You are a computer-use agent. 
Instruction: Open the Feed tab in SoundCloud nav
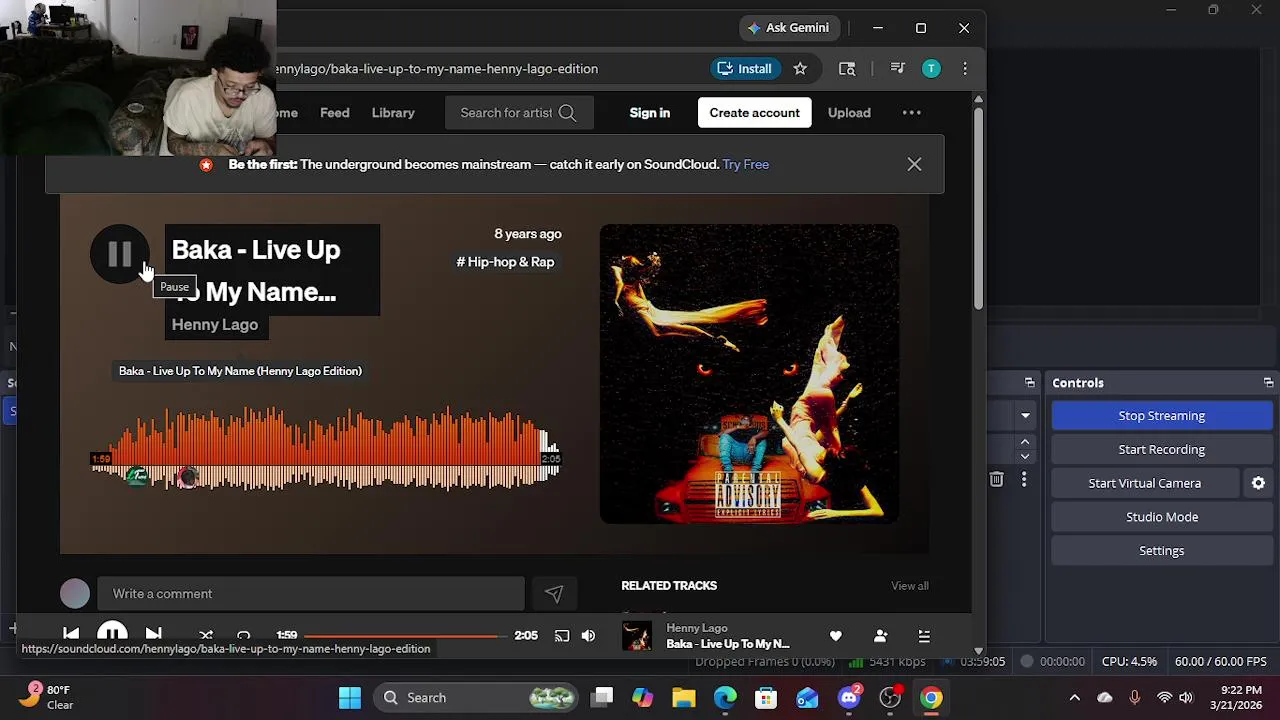pyautogui.click(x=335, y=113)
